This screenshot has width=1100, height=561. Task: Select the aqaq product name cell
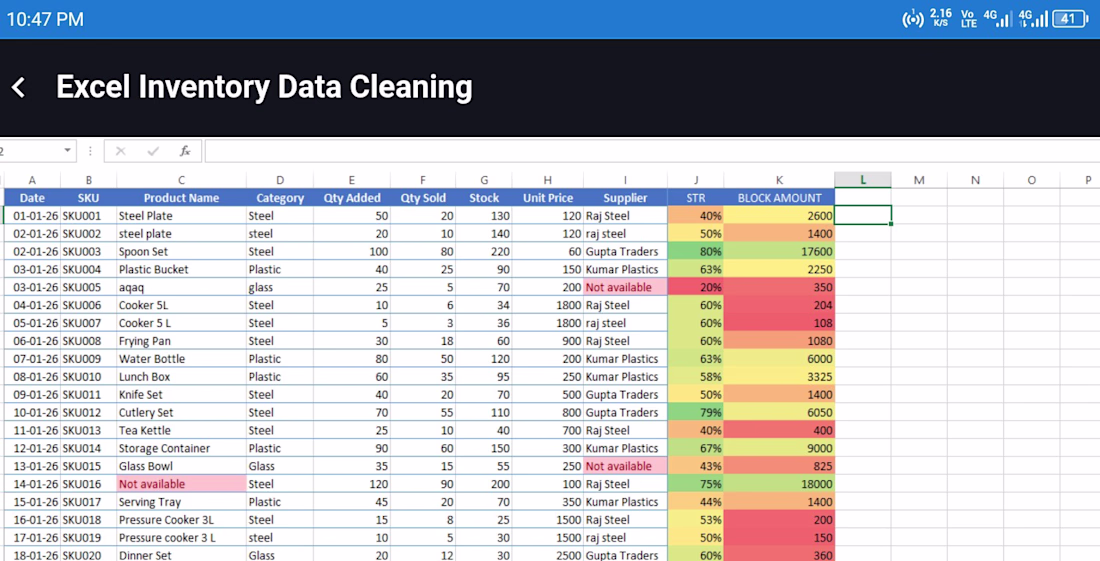pyautogui.click(x=182, y=288)
